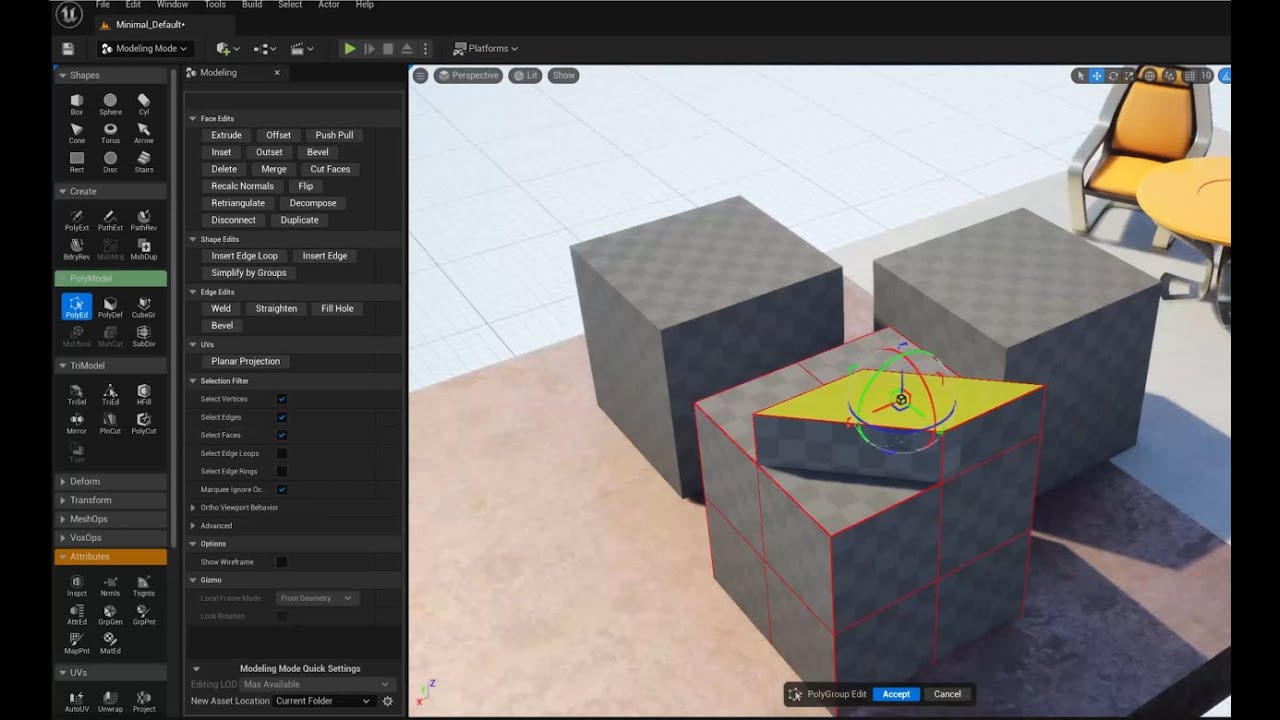The width and height of the screenshot is (1280, 720).
Task: Open the Modeling Mode dropdown
Action: click(x=145, y=48)
